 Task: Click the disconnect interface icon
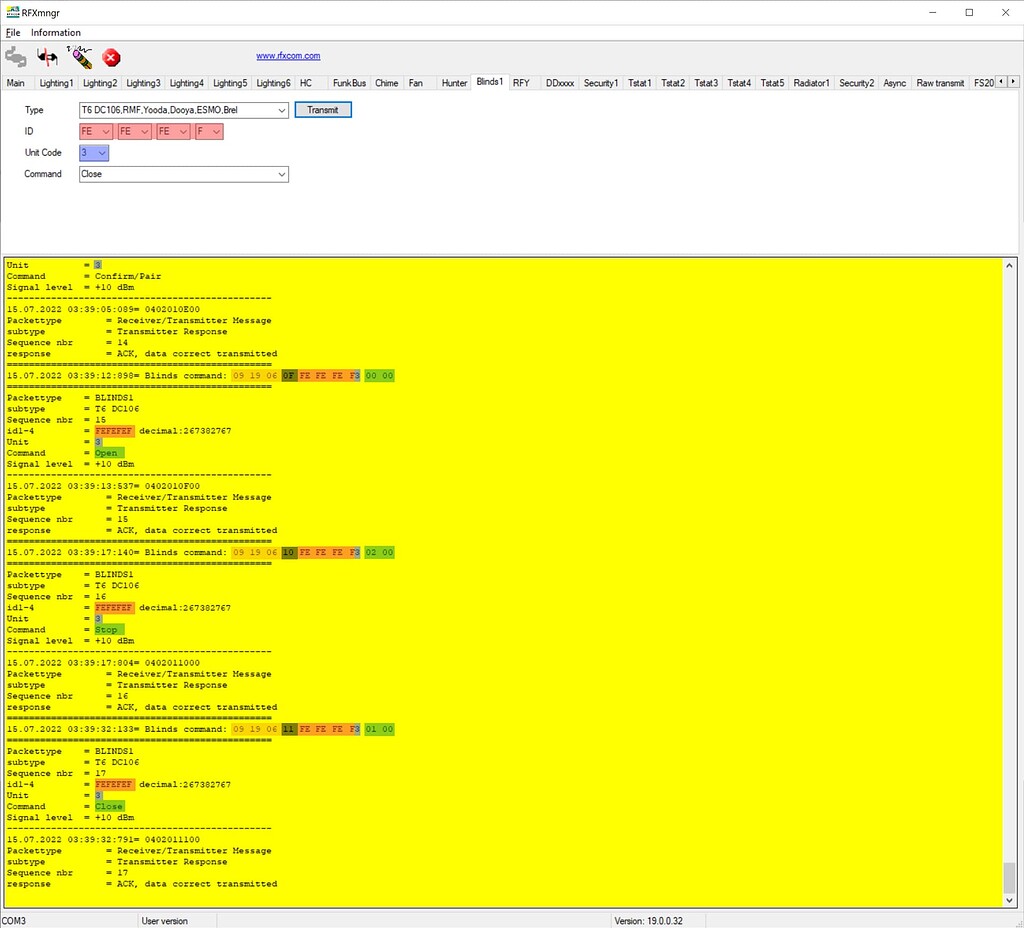click(x=47, y=57)
